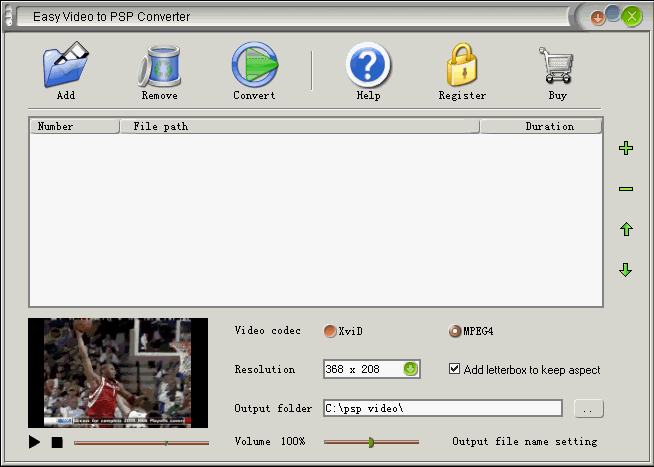Click the orange down-arrow title bar button

click(x=598, y=18)
